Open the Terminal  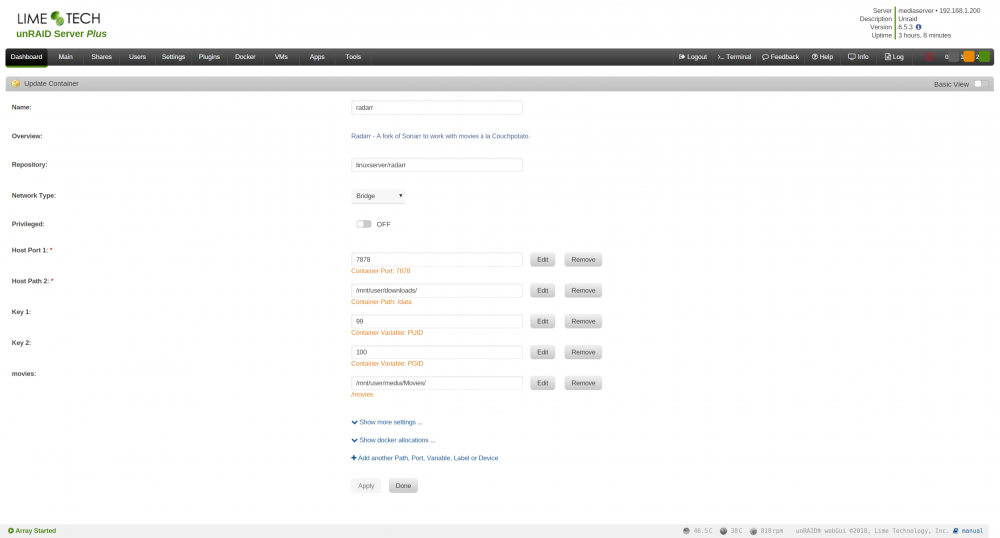[x=734, y=57]
